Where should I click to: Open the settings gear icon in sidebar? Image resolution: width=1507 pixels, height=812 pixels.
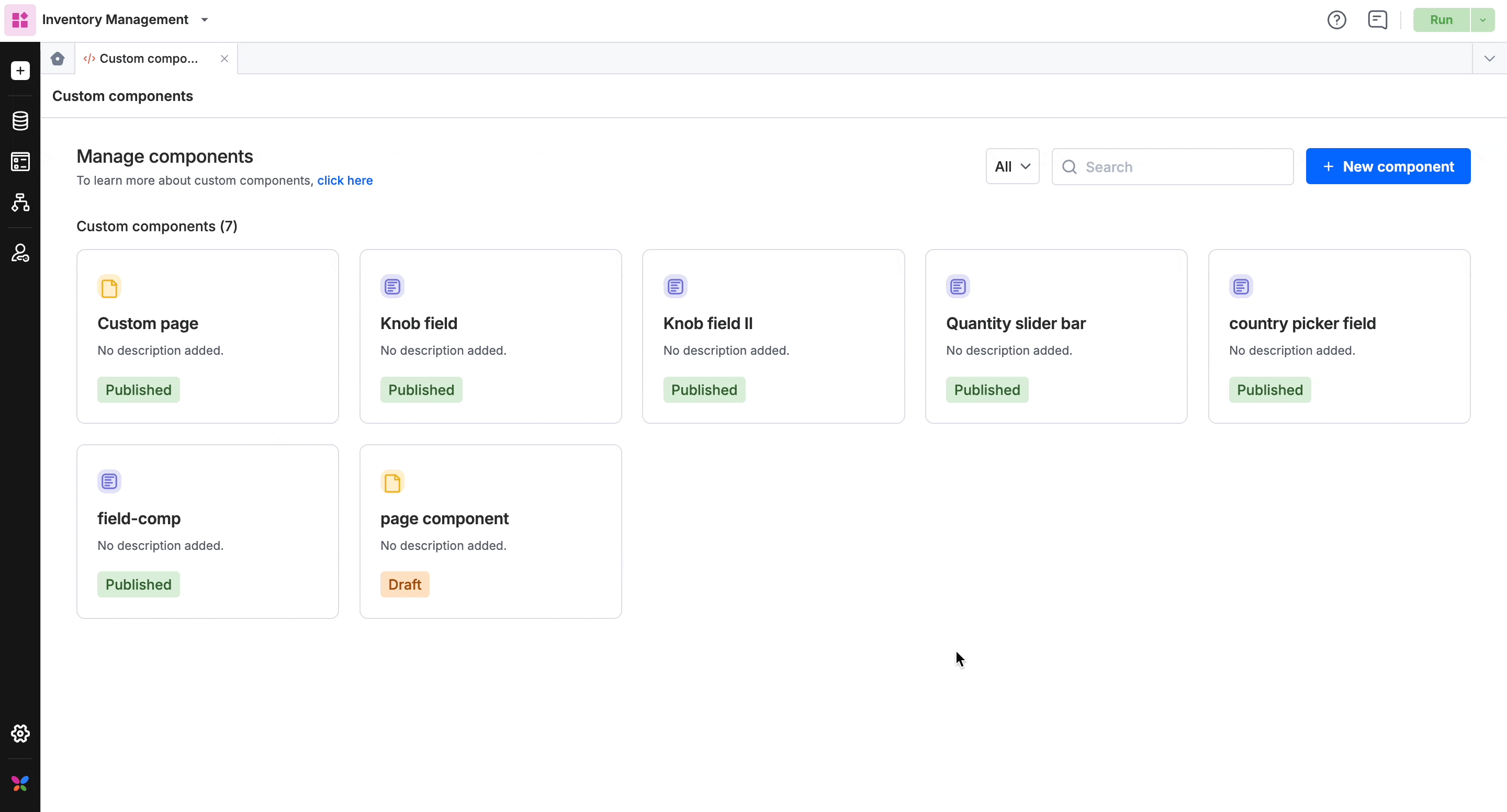click(x=20, y=734)
